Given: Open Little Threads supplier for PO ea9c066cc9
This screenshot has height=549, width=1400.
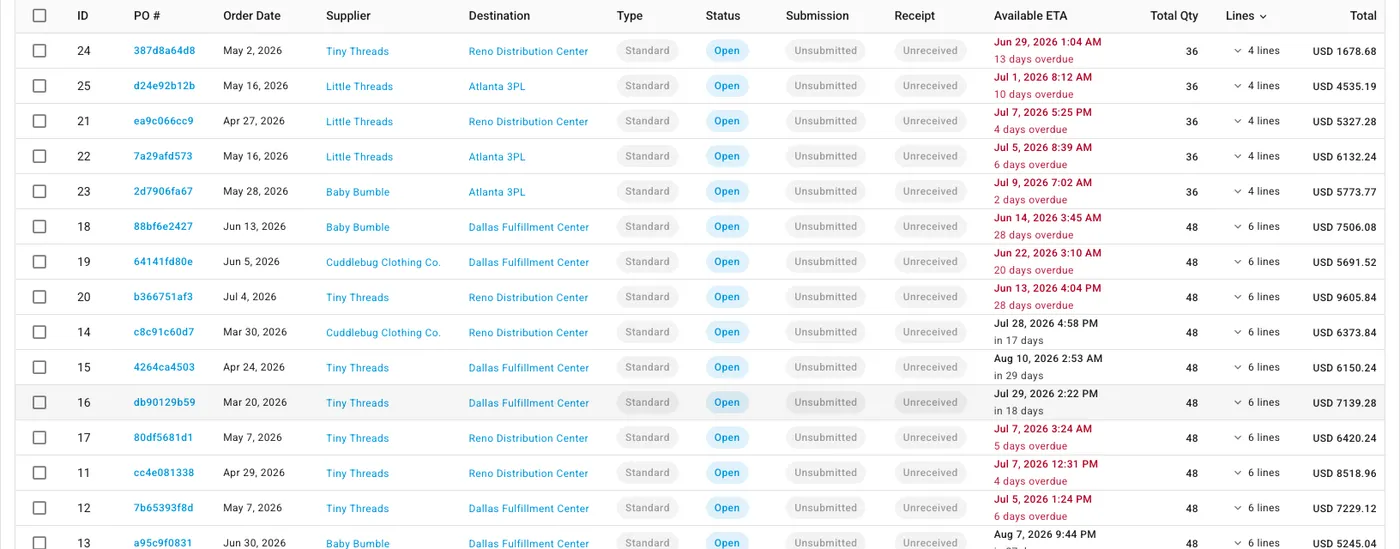Looking at the screenshot, I should click(359, 121).
